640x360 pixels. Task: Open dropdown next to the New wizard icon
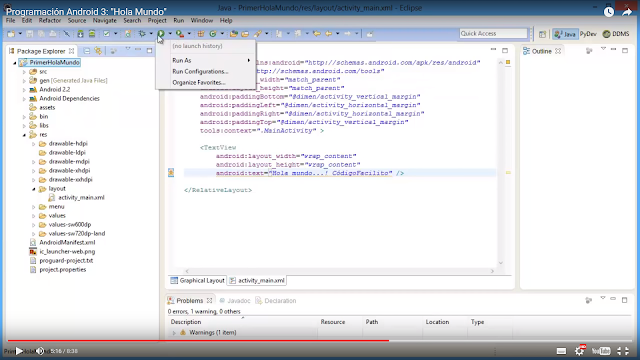click(x=20, y=34)
